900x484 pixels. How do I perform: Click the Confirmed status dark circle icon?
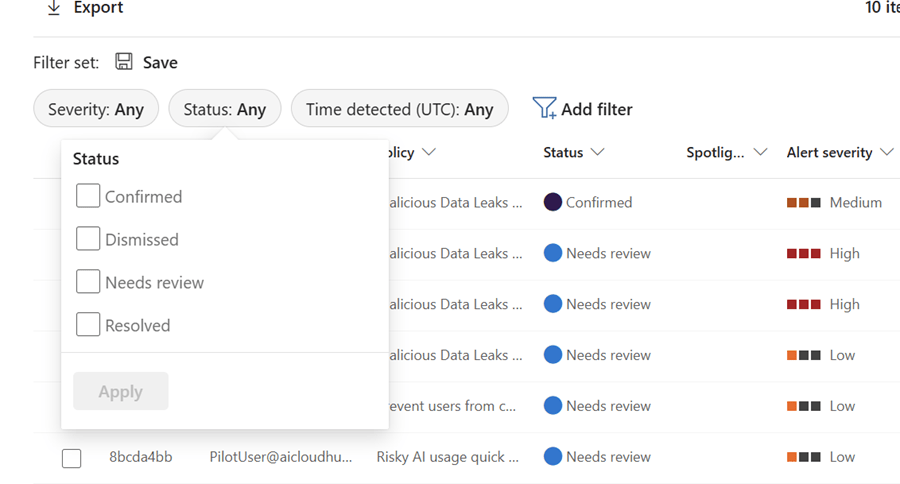click(552, 202)
